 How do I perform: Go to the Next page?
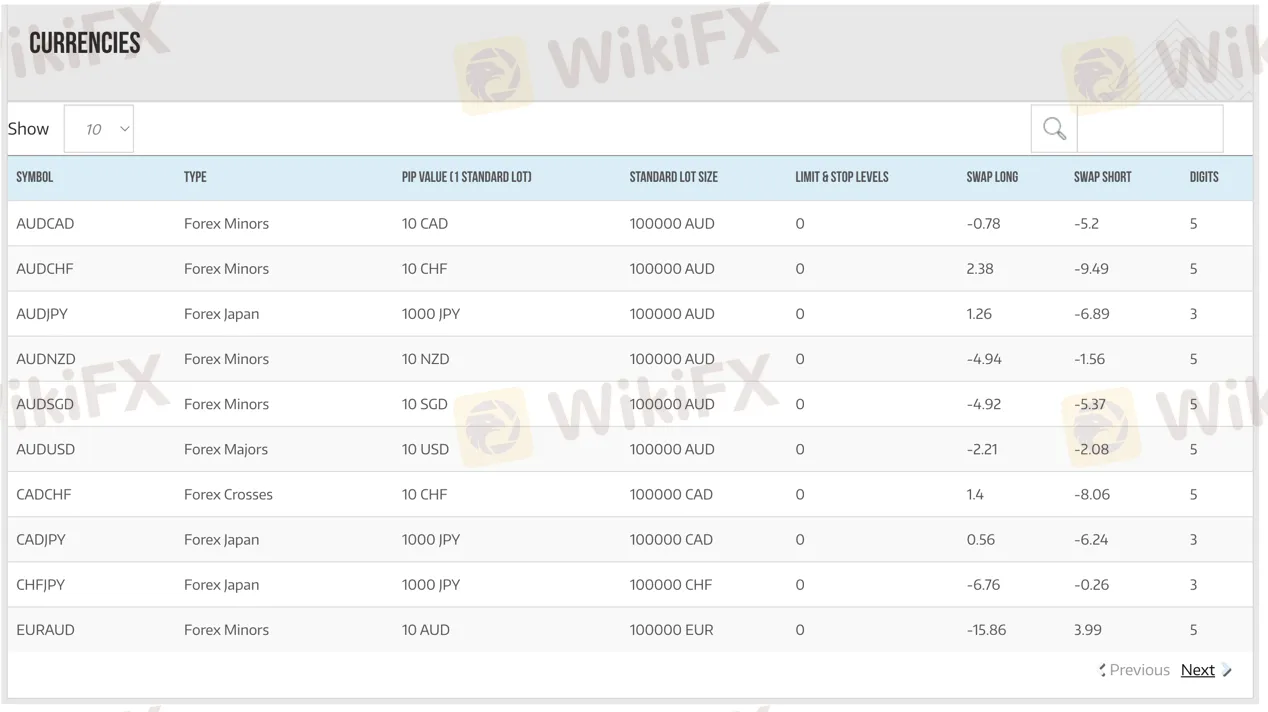point(1197,670)
